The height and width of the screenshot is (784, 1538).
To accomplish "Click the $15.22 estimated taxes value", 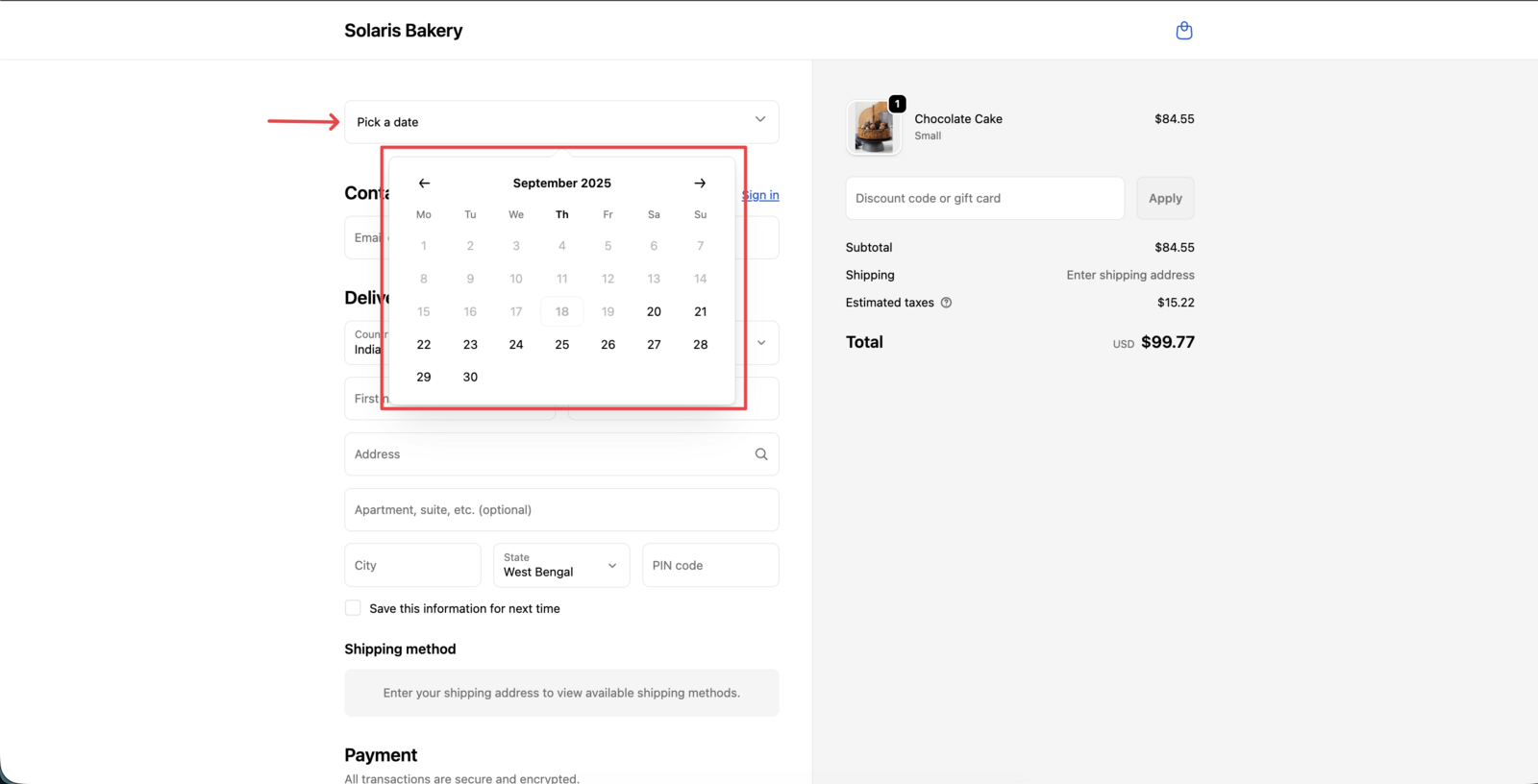I will pos(1176,303).
